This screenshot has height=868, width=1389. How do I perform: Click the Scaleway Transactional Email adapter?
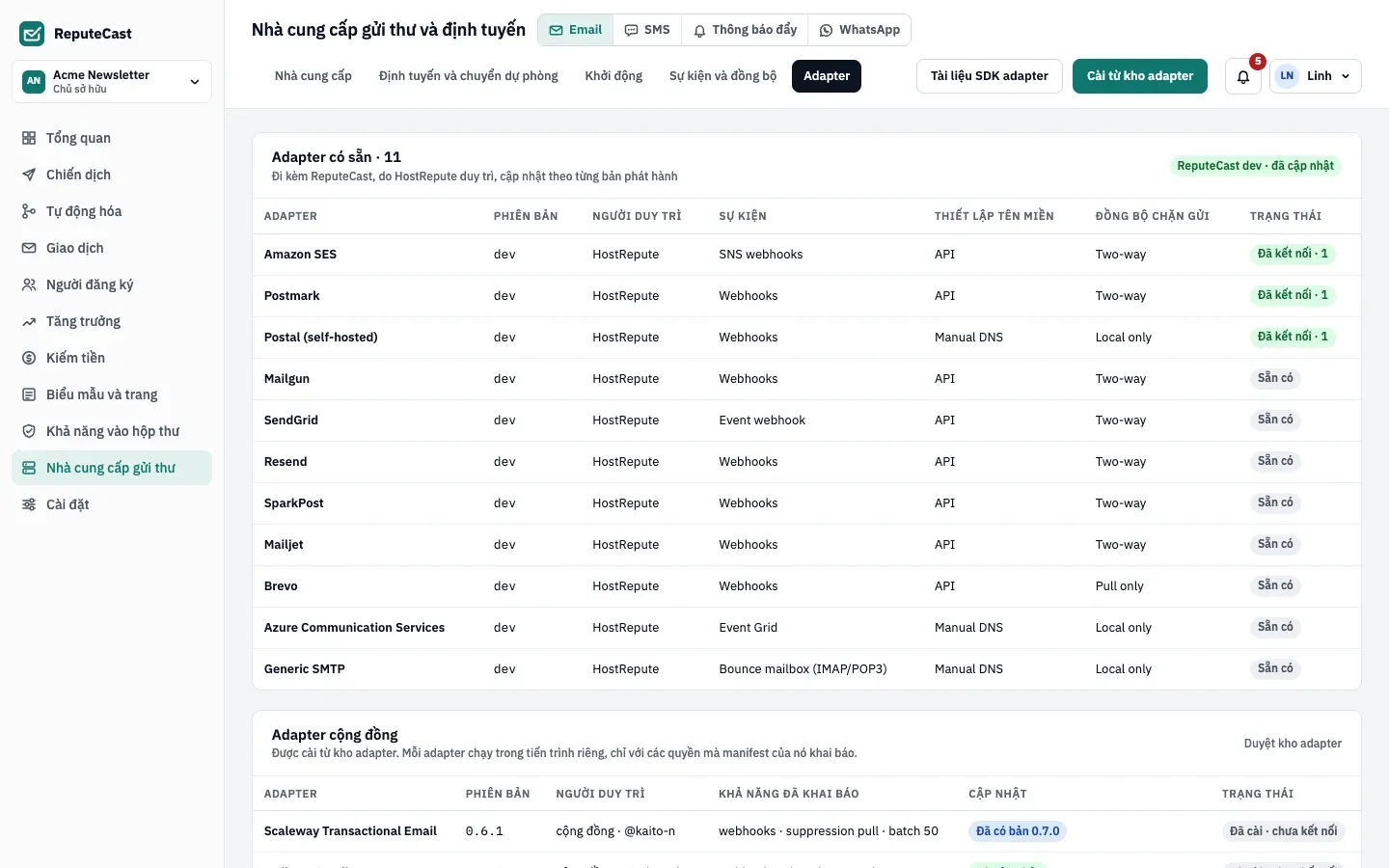pos(350,831)
